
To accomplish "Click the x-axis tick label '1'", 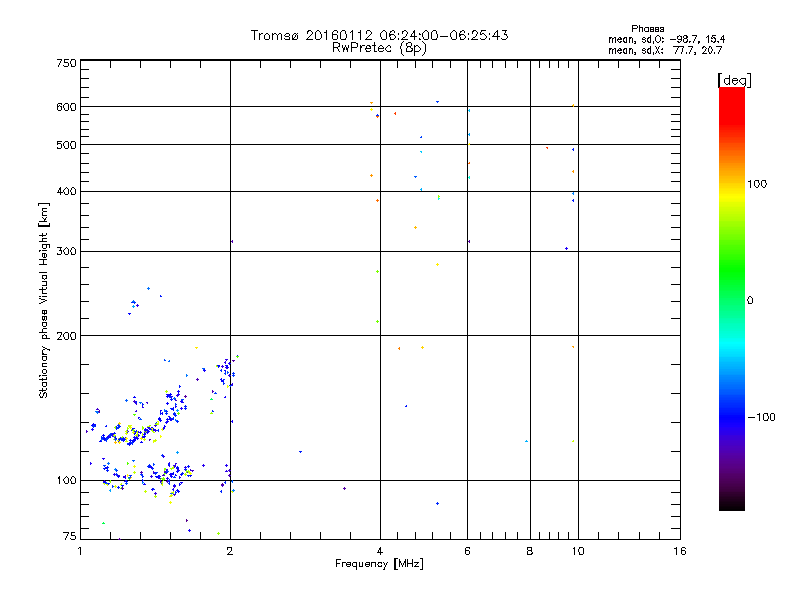I will coord(80,551).
